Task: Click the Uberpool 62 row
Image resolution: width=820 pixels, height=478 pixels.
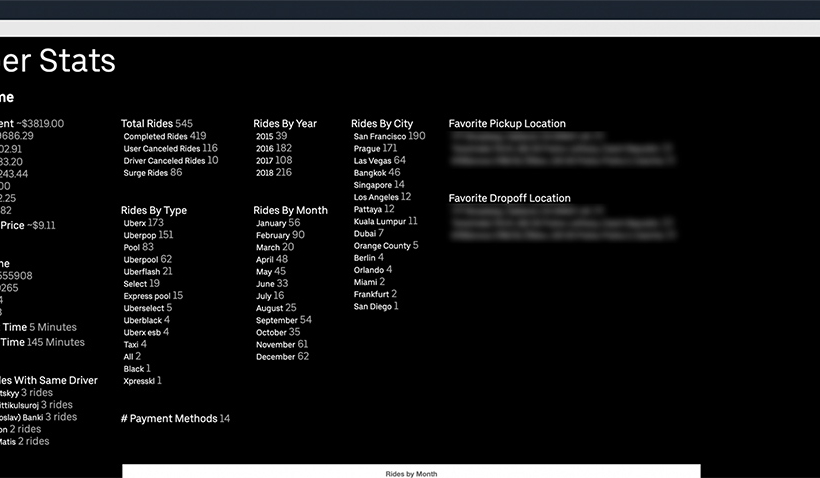Action: coord(147,259)
